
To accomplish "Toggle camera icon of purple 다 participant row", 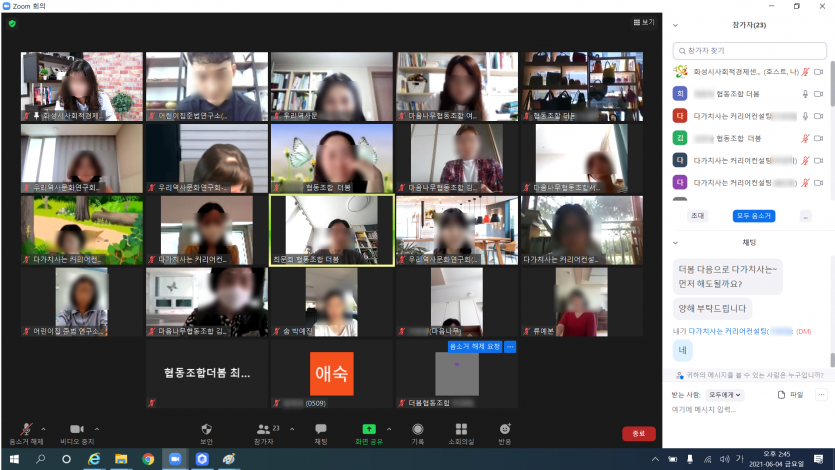I will click(818, 183).
